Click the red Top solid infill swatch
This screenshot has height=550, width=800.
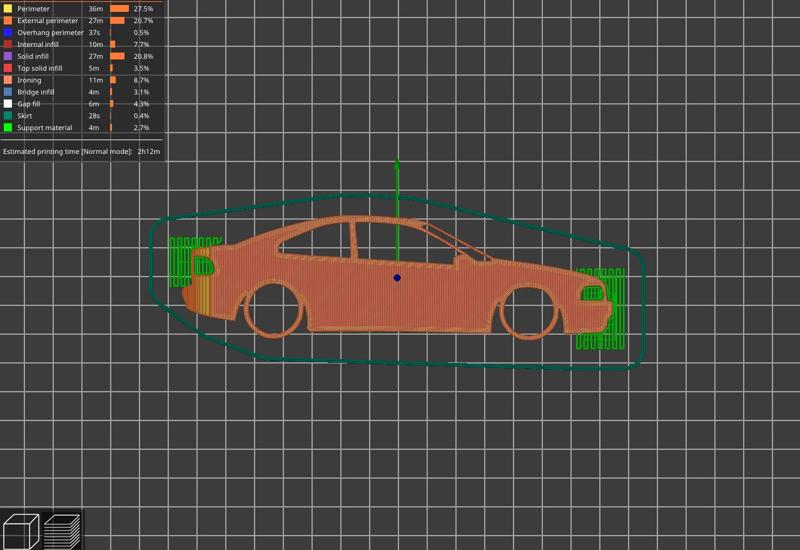8,68
